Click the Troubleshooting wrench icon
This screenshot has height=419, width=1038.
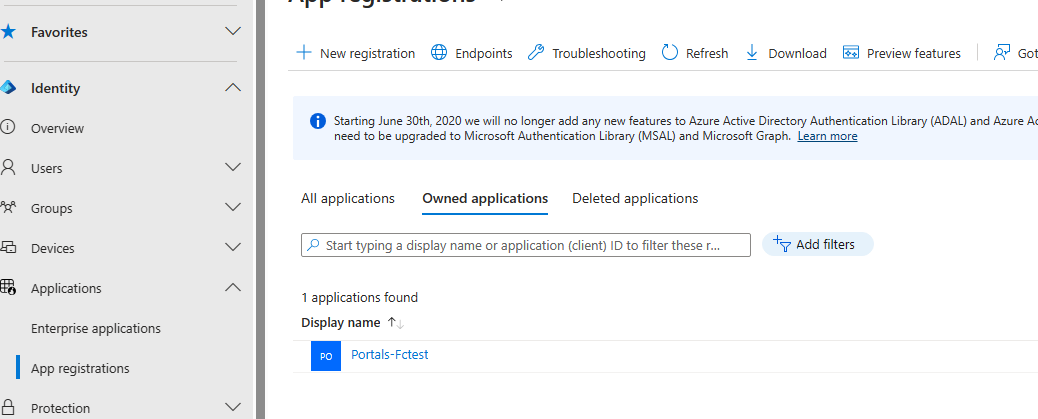click(x=536, y=53)
